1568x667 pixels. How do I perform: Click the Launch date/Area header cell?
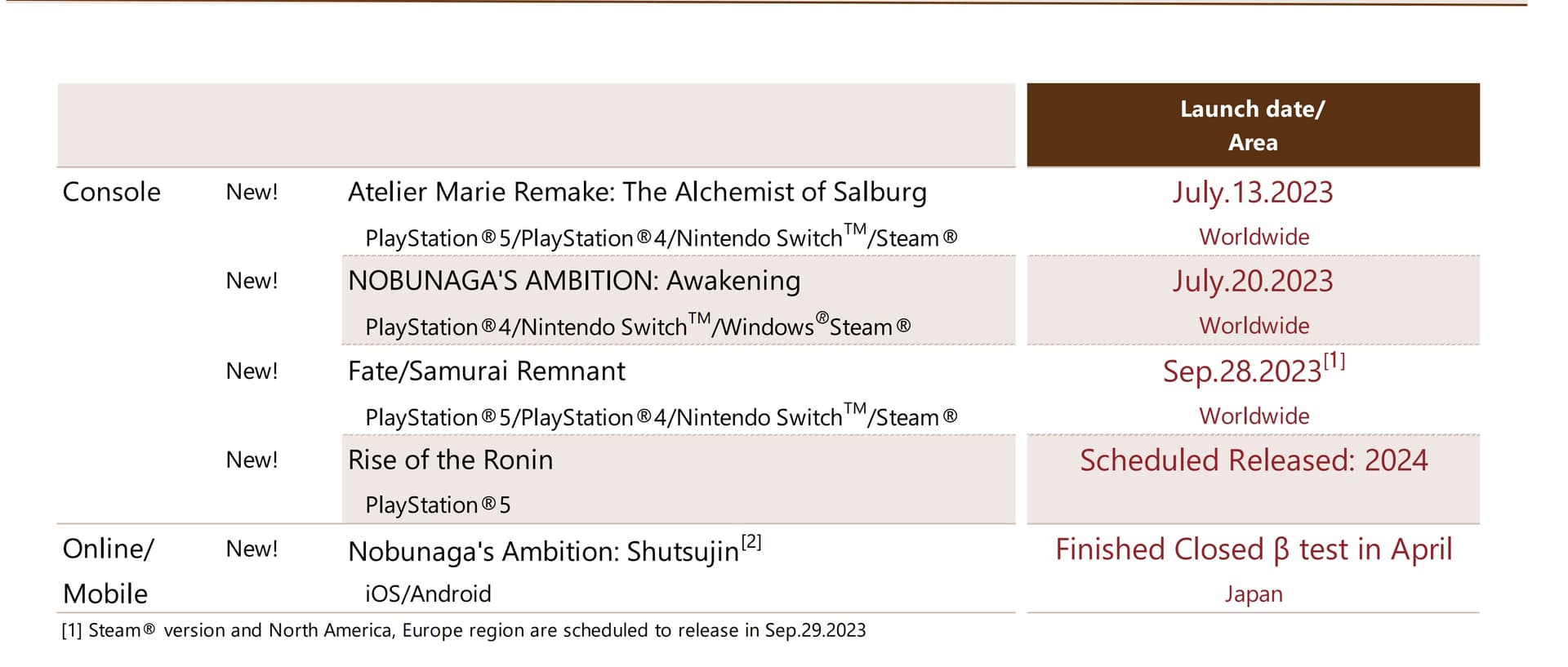(x=1253, y=125)
